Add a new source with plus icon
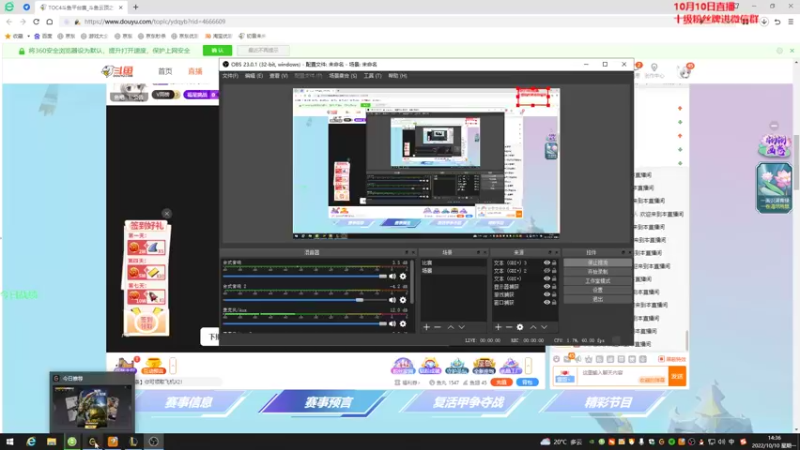 pos(498,327)
